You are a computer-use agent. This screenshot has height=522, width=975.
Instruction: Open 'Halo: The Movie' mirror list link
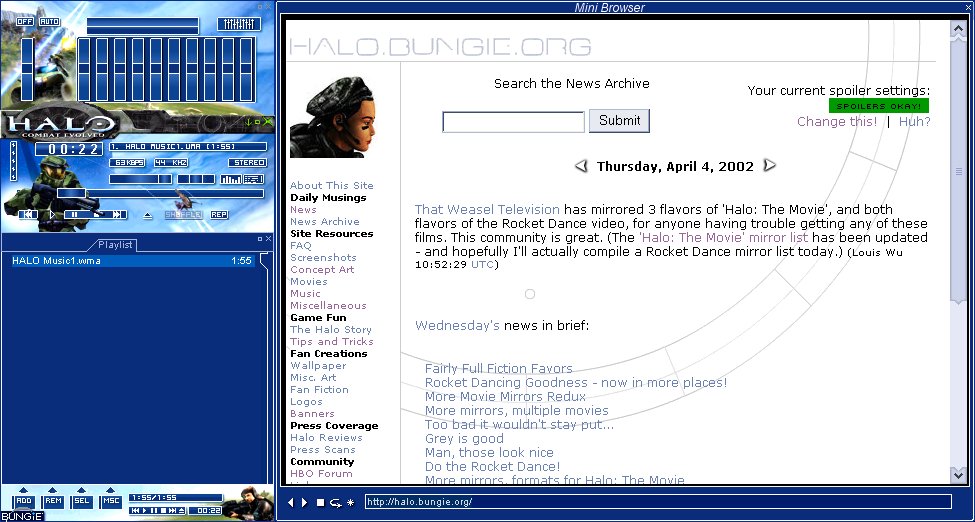click(723, 238)
